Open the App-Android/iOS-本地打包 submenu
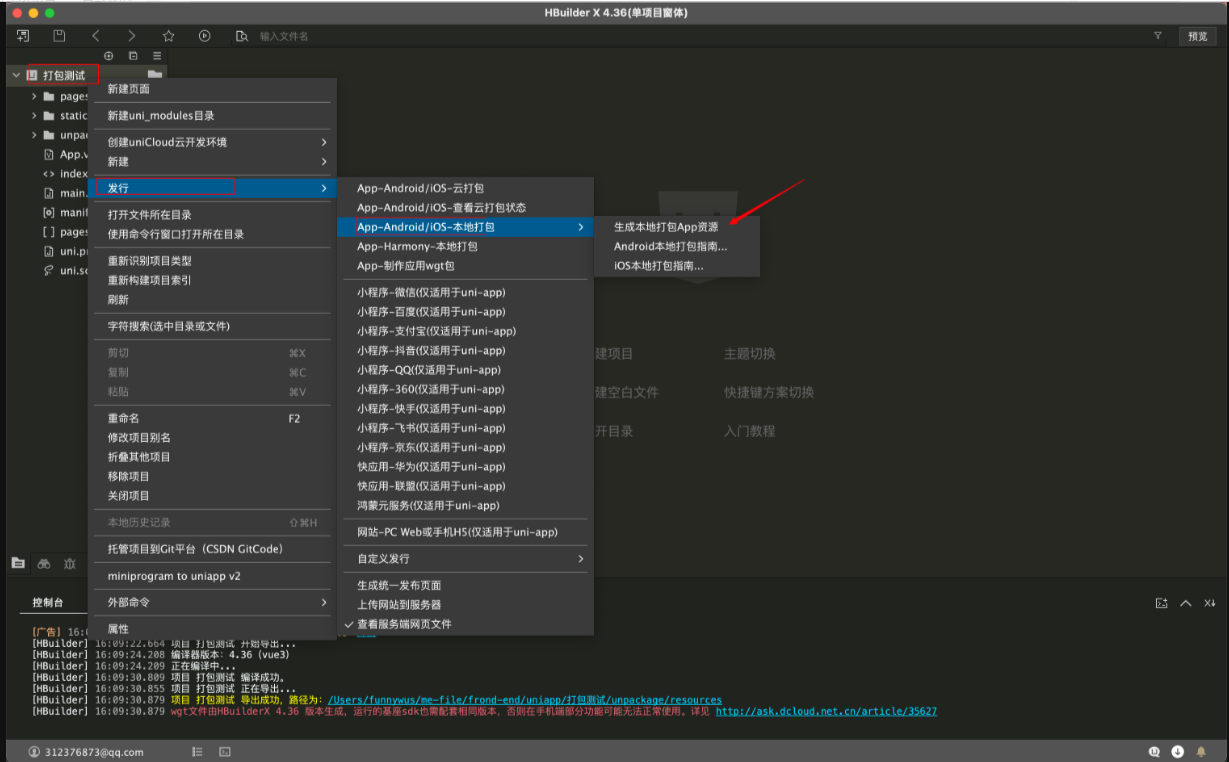The width and height of the screenshot is (1229, 762). (465, 227)
